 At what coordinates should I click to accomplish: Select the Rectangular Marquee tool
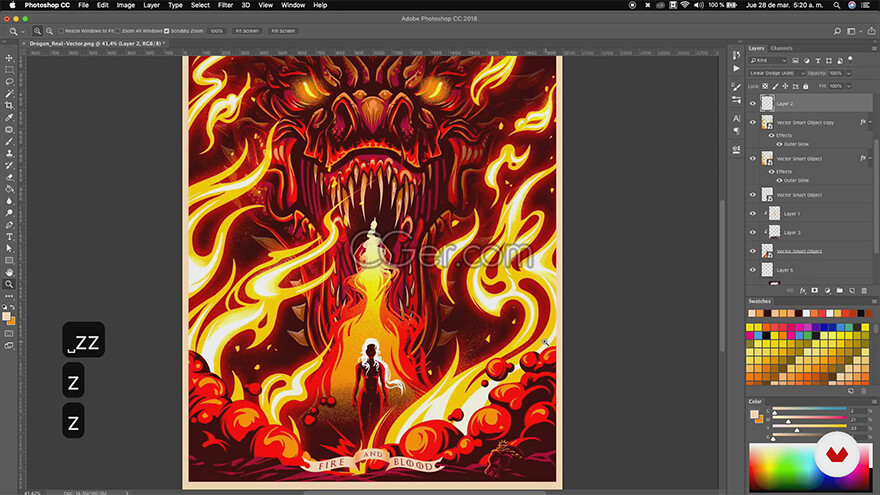(x=9, y=70)
